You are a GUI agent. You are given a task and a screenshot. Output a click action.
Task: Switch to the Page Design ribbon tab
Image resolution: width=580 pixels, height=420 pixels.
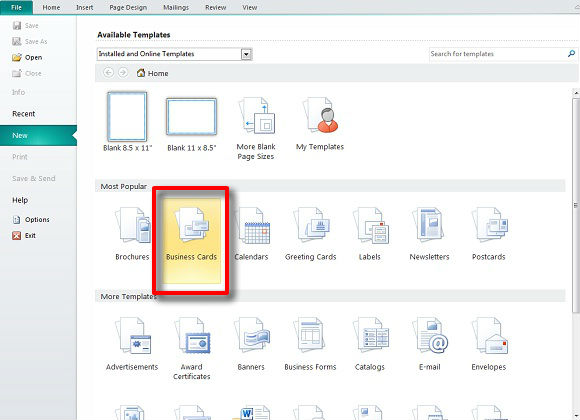coord(128,7)
